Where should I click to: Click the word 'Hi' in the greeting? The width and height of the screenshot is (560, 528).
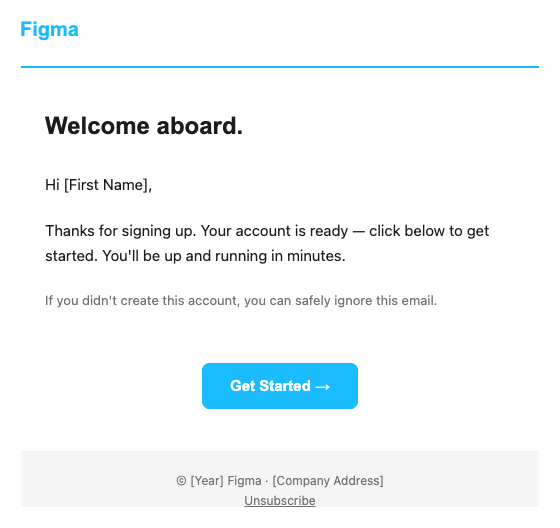point(52,185)
